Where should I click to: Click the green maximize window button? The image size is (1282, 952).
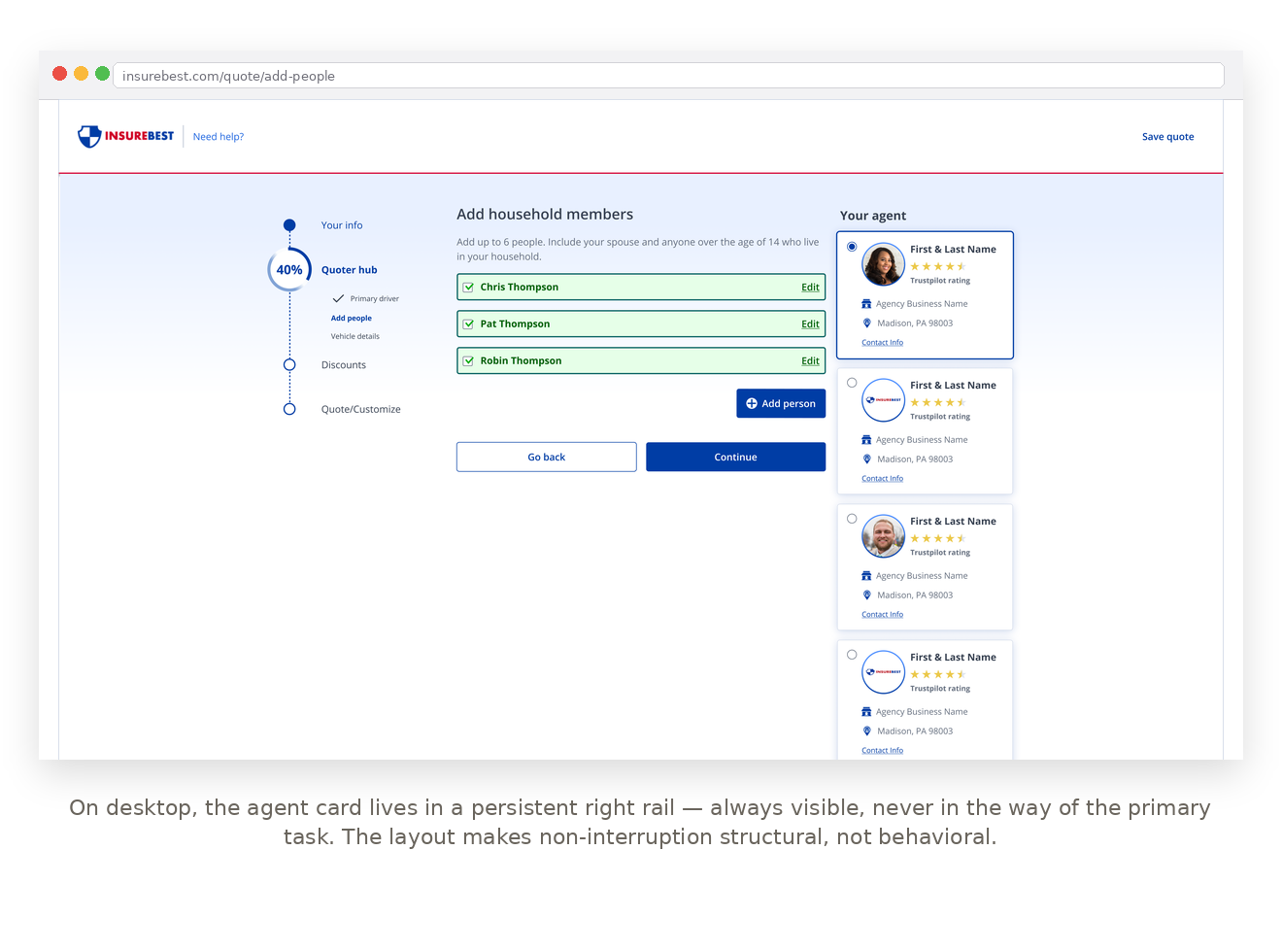[102, 74]
